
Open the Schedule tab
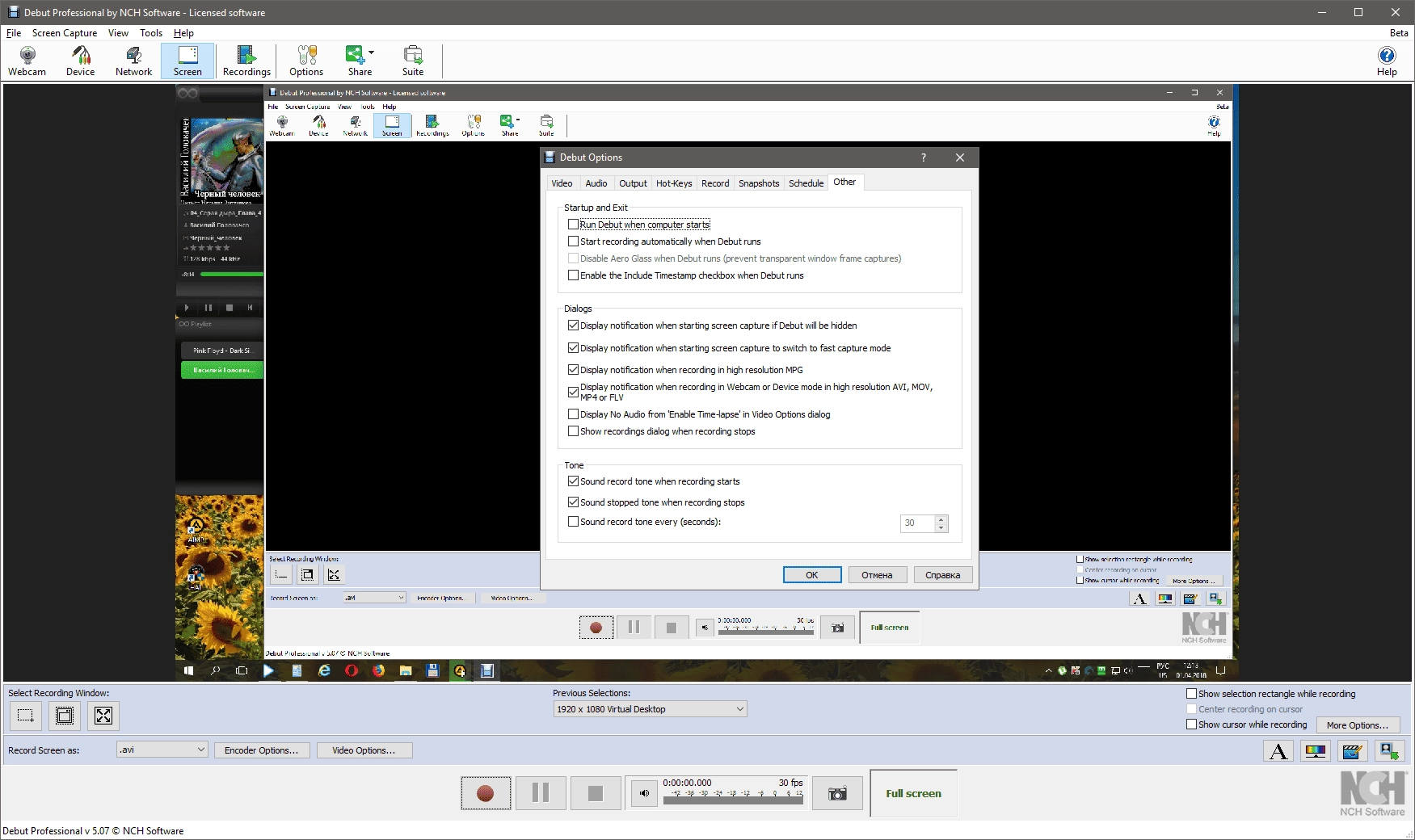click(806, 183)
